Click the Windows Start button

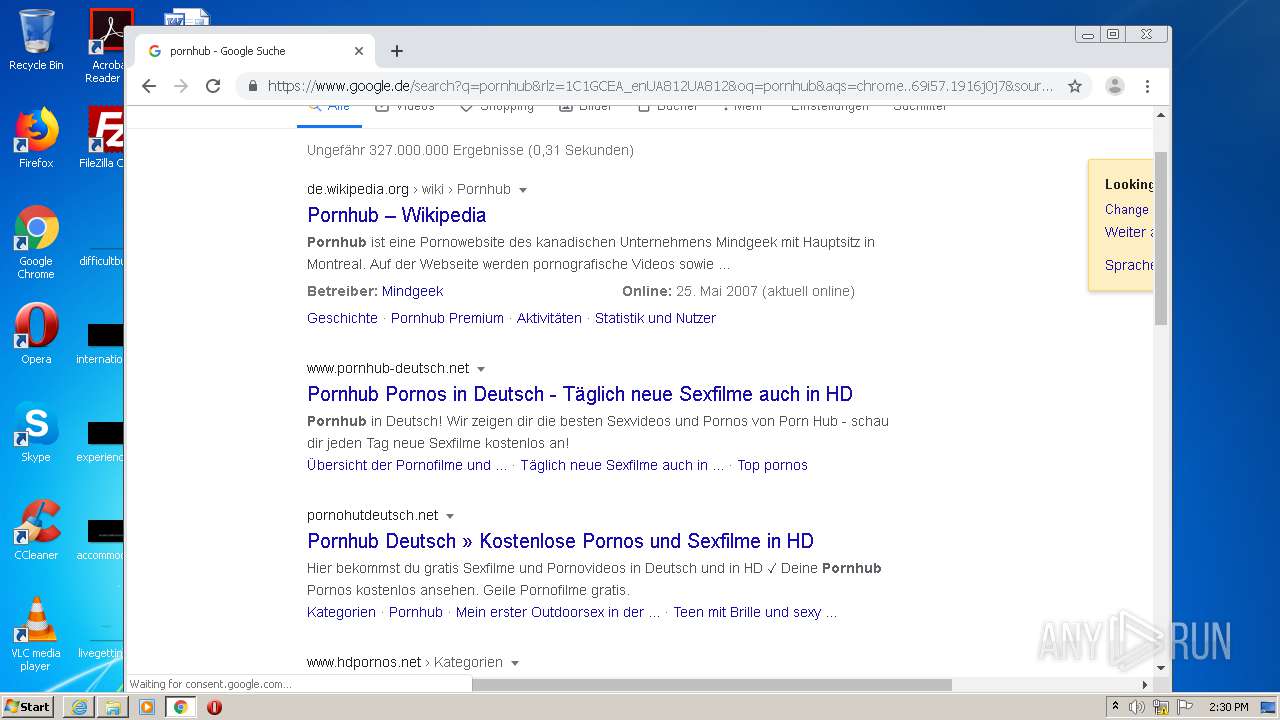28,706
